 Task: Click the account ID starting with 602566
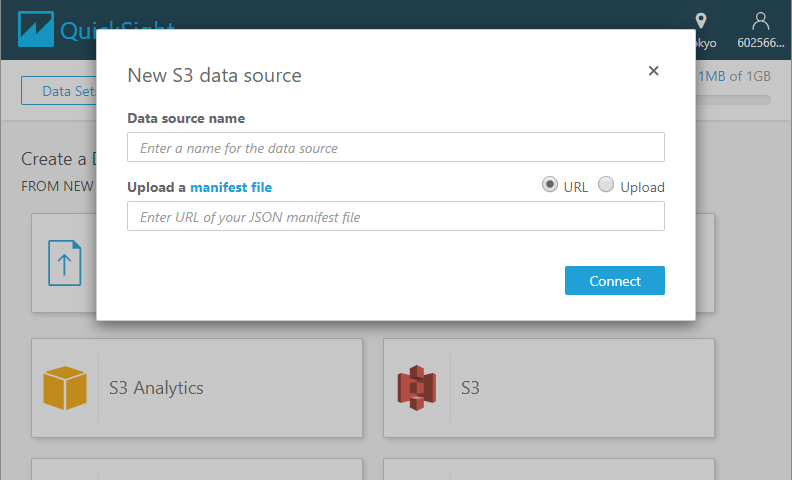tap(762, 43)
